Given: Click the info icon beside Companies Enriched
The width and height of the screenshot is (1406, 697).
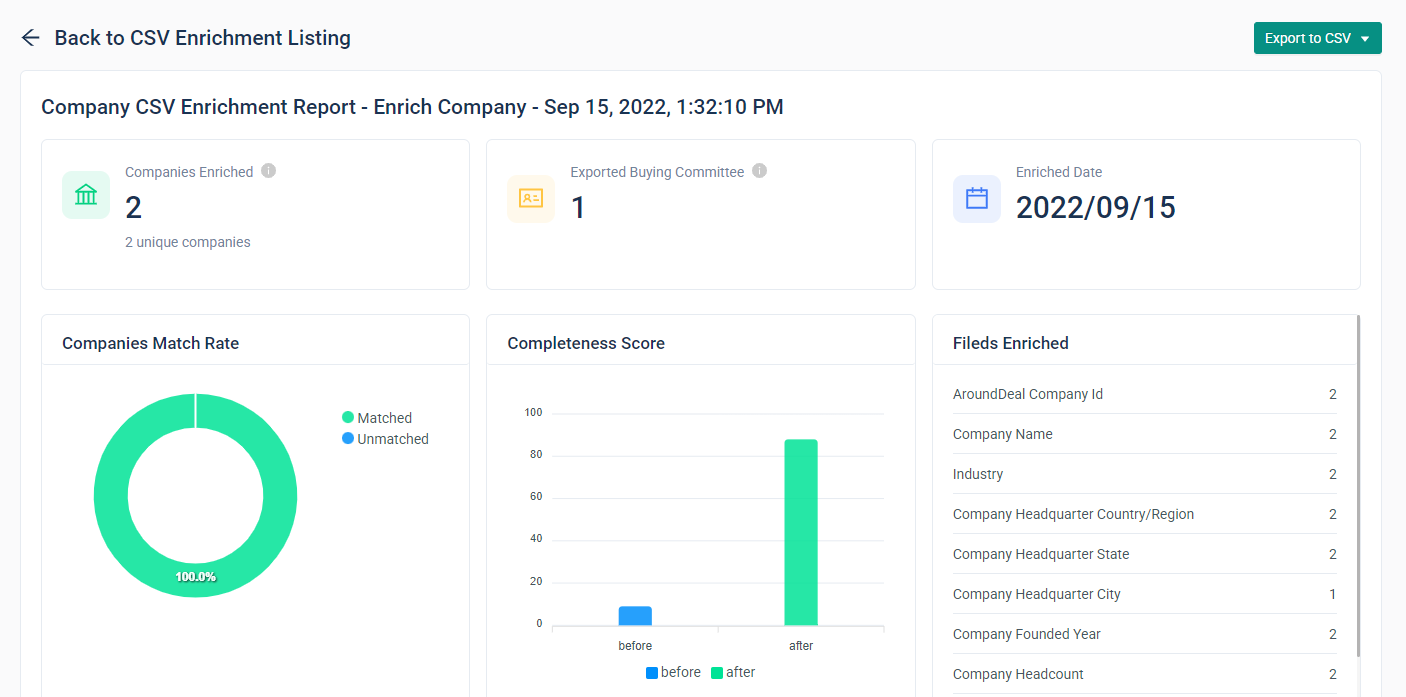Looking at the screenshot, I should coord(268,171).
